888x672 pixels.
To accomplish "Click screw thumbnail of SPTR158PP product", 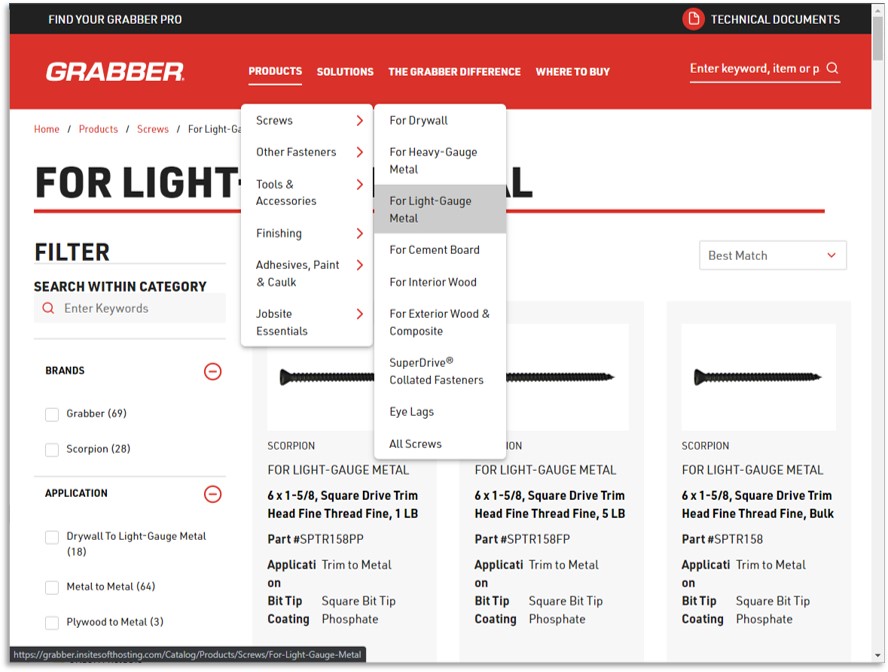I will (321, 377).
